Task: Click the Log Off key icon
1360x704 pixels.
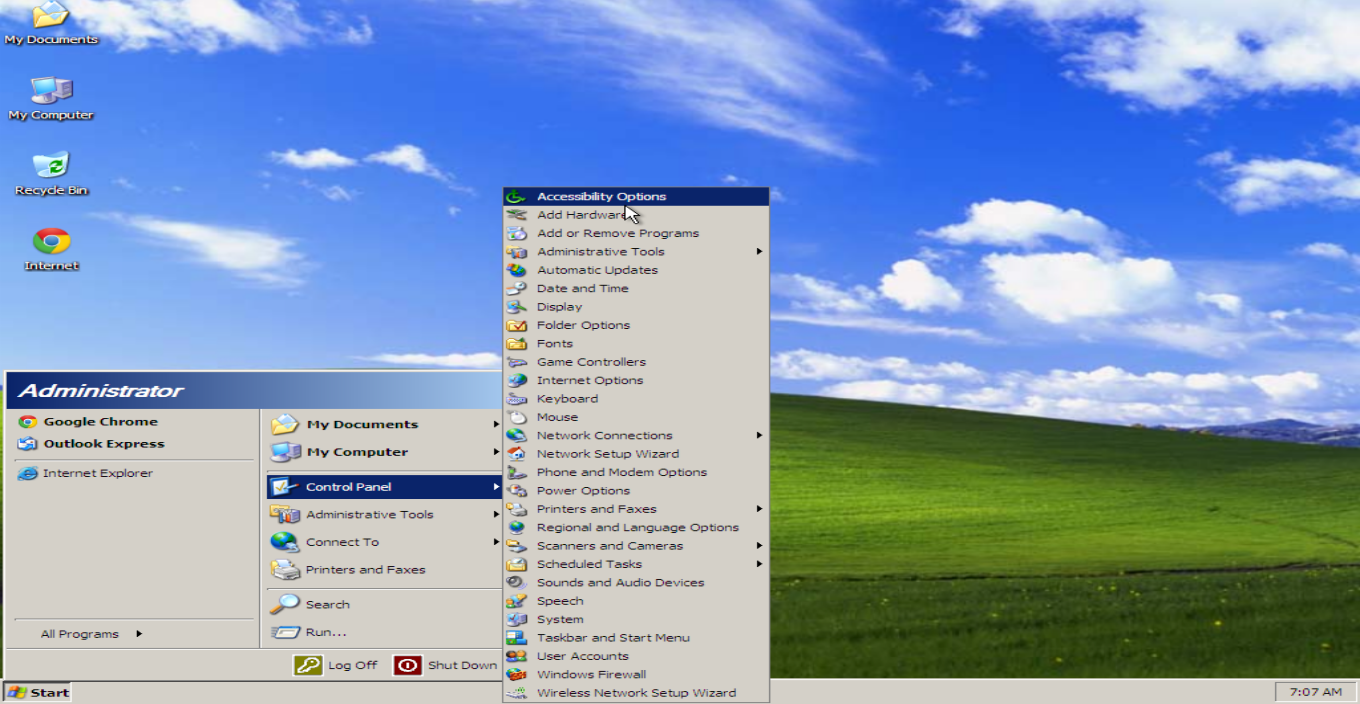Action: point(308,665)
